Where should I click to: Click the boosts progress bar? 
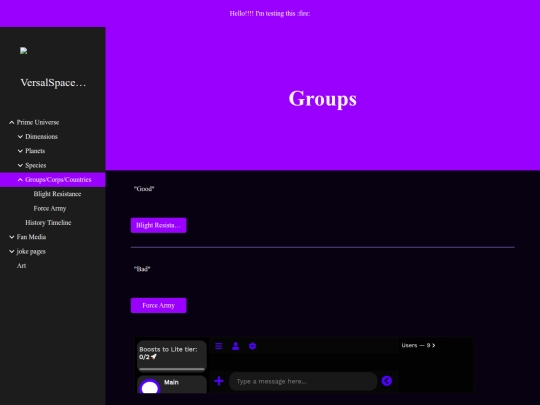pos(172,369)
